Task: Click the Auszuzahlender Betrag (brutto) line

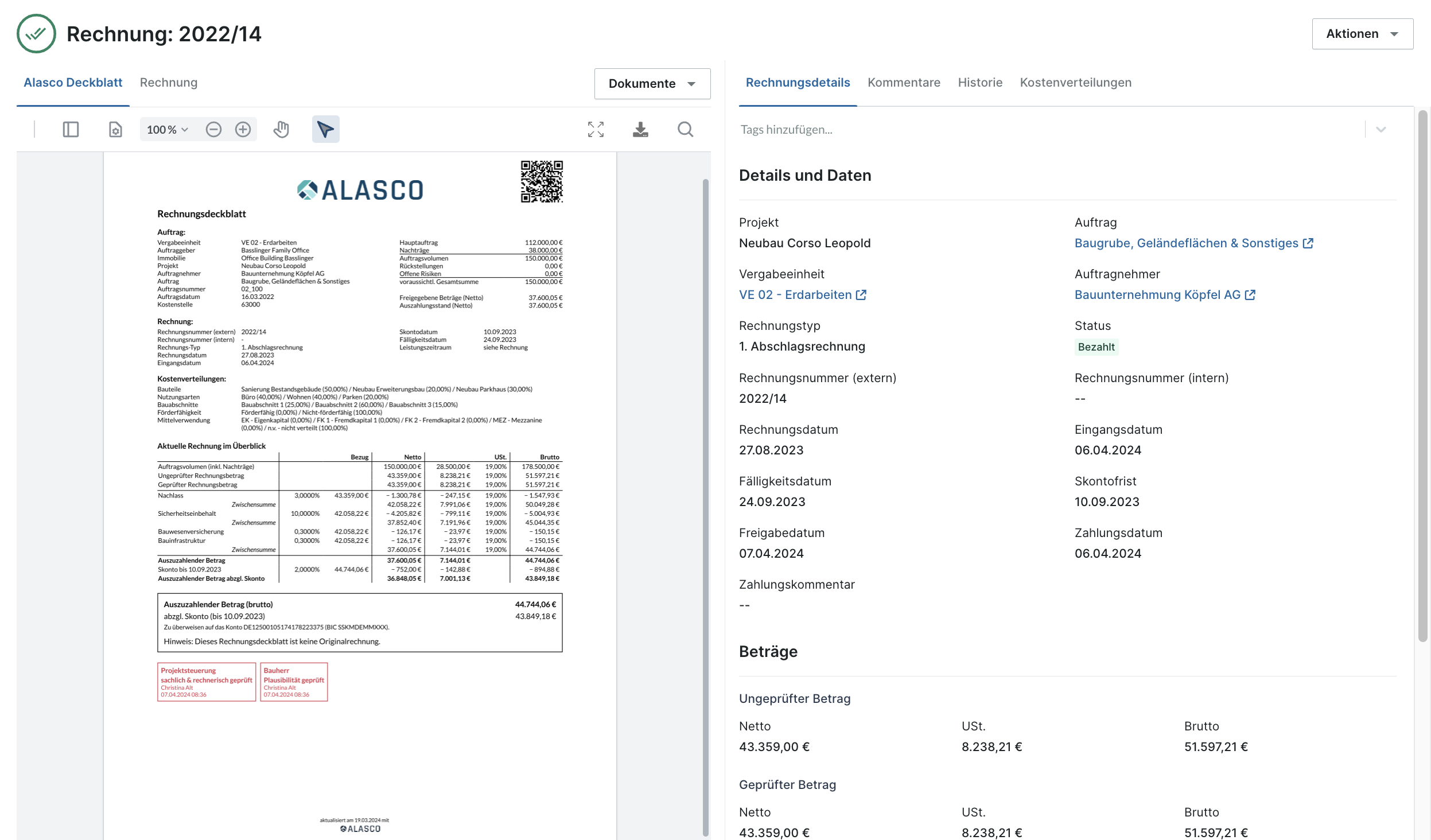Action: pos(360,604)
